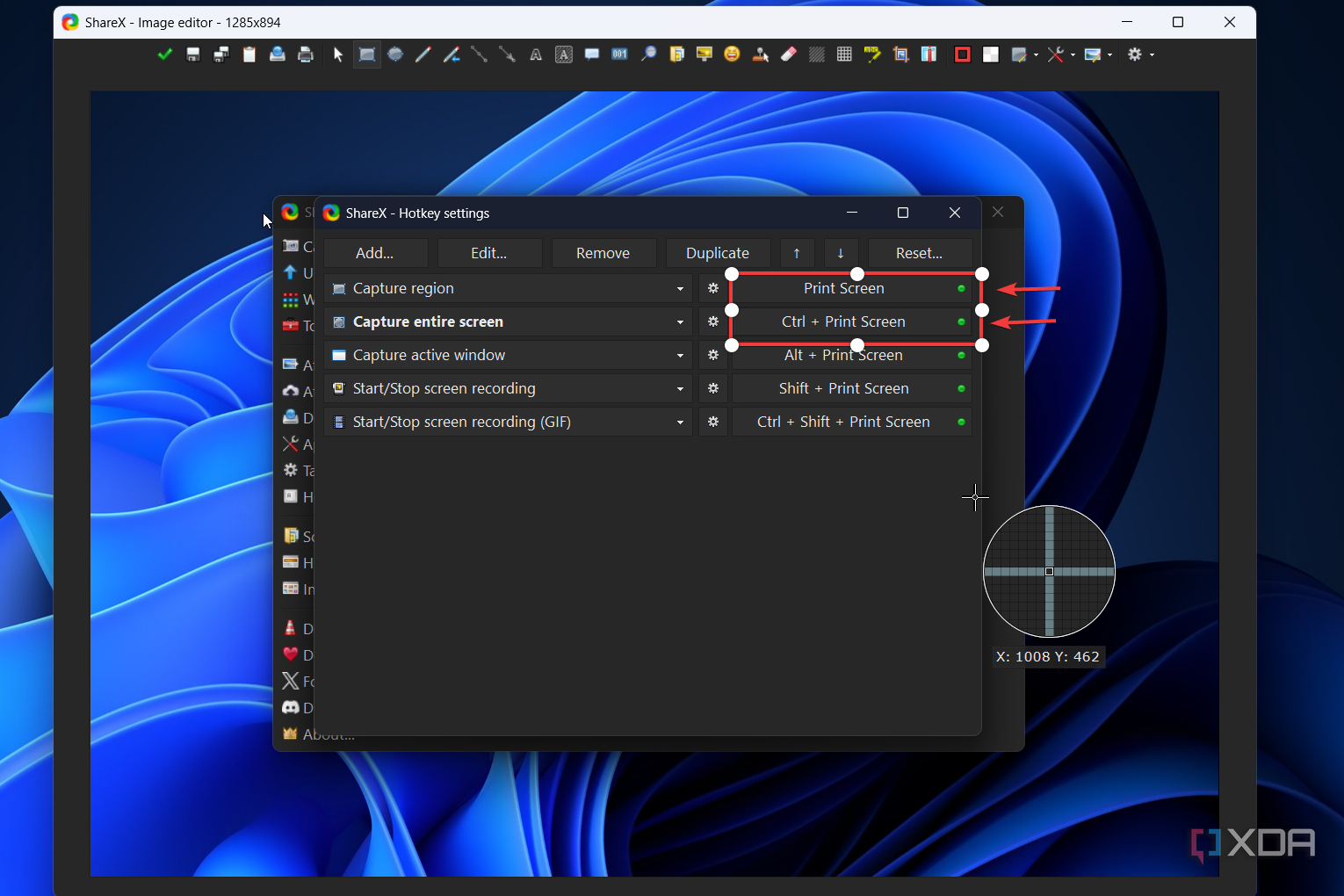Open the Sticker emoji tool
This screenshot has height=896, width=1344.
click(x=732, y=54)
